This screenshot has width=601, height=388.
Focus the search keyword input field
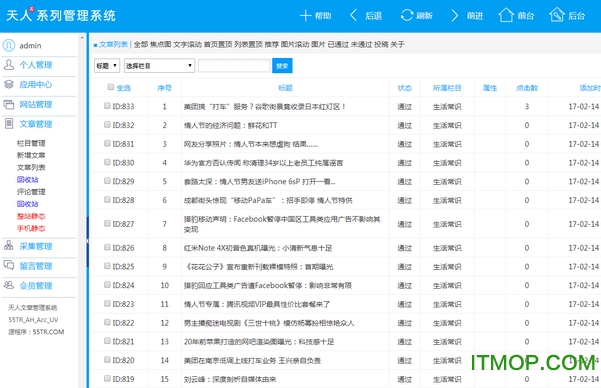[234, 66]
